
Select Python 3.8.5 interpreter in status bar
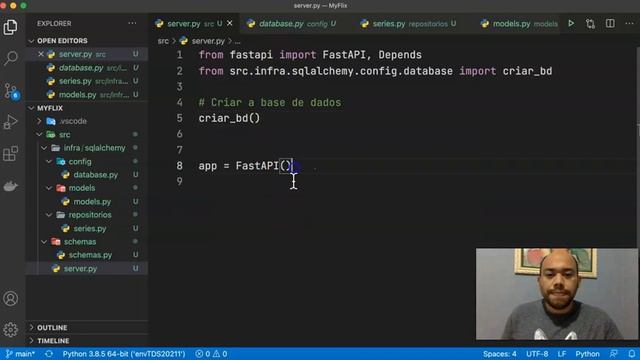click(124, 354)
